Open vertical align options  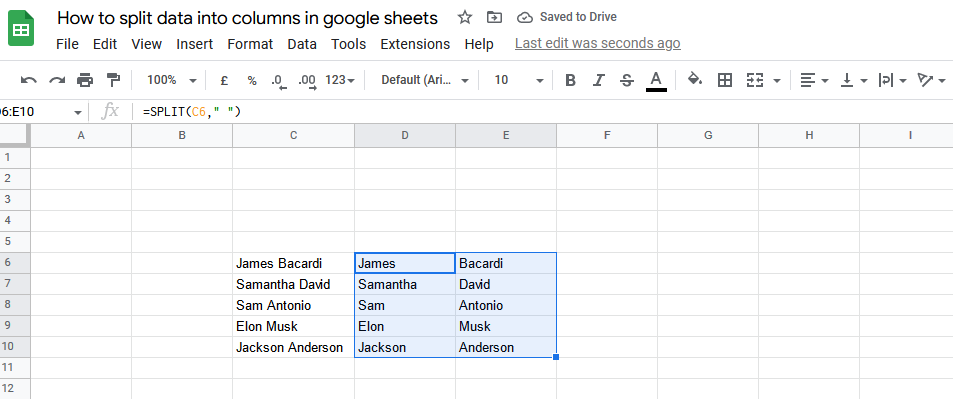click(x=854, y=80)
